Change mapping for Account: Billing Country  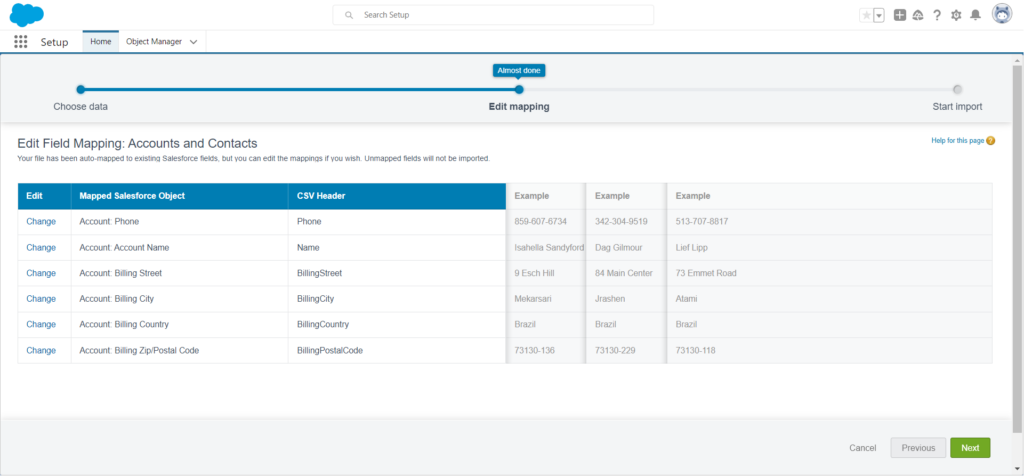tap(41, 324)
